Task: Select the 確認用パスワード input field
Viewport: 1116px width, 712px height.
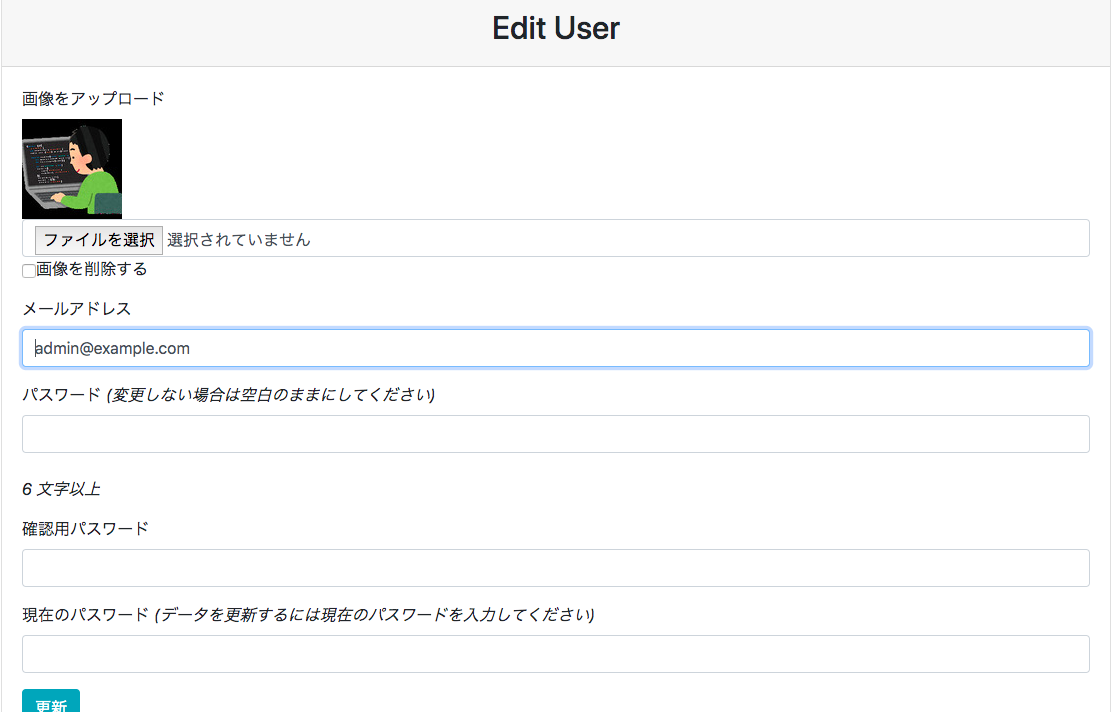Action: 555,568
